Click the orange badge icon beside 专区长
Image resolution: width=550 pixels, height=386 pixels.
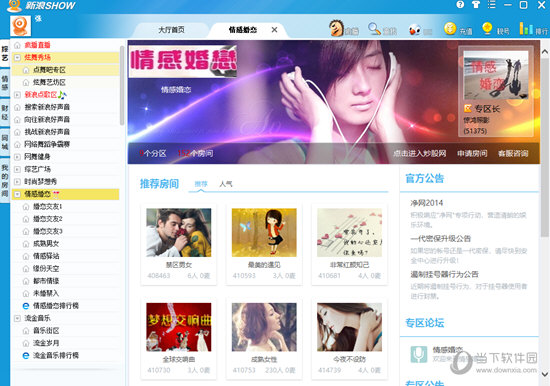pyautogui.click(x=468, y=108)
